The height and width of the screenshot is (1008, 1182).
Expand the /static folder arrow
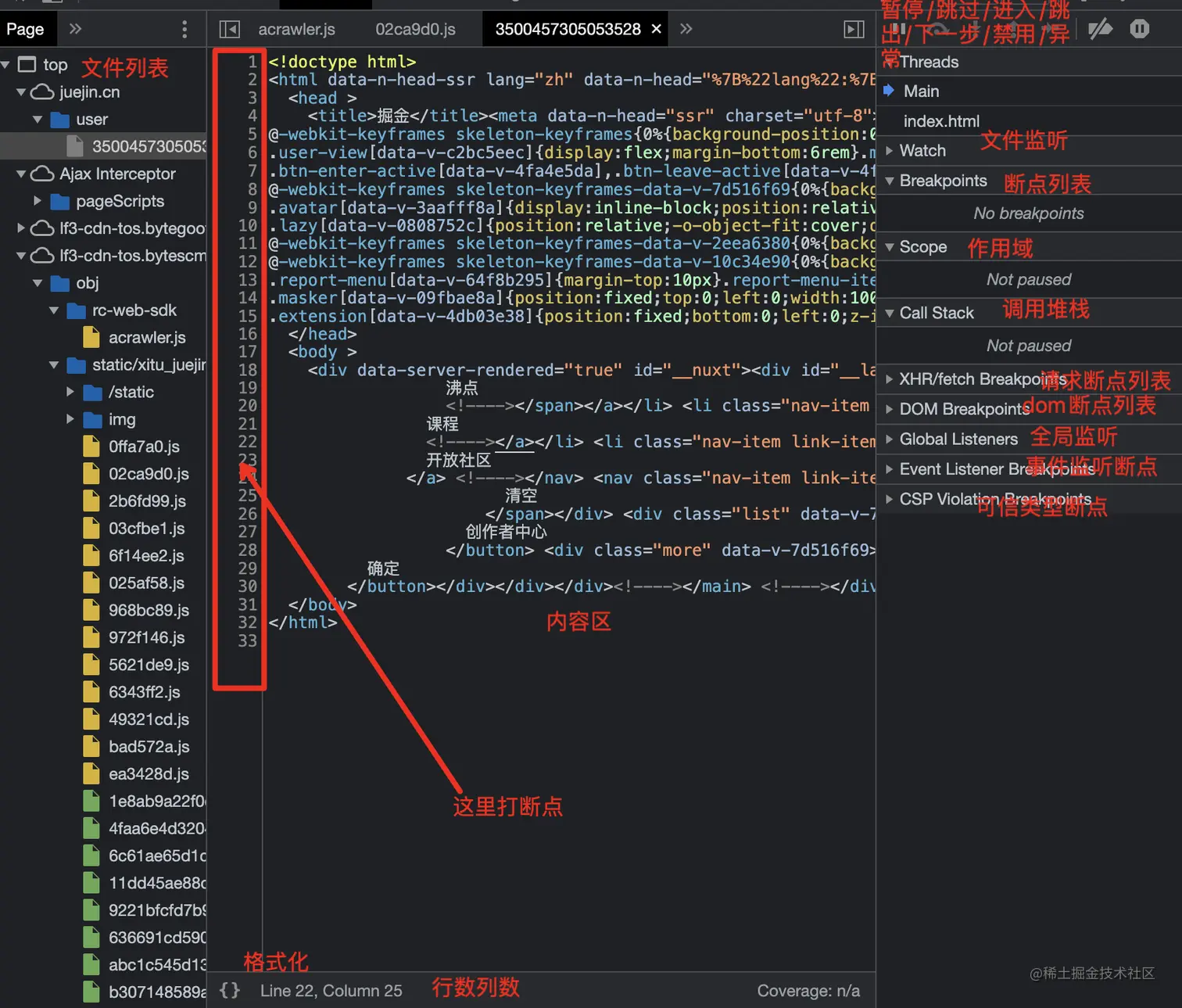[70, 392]
